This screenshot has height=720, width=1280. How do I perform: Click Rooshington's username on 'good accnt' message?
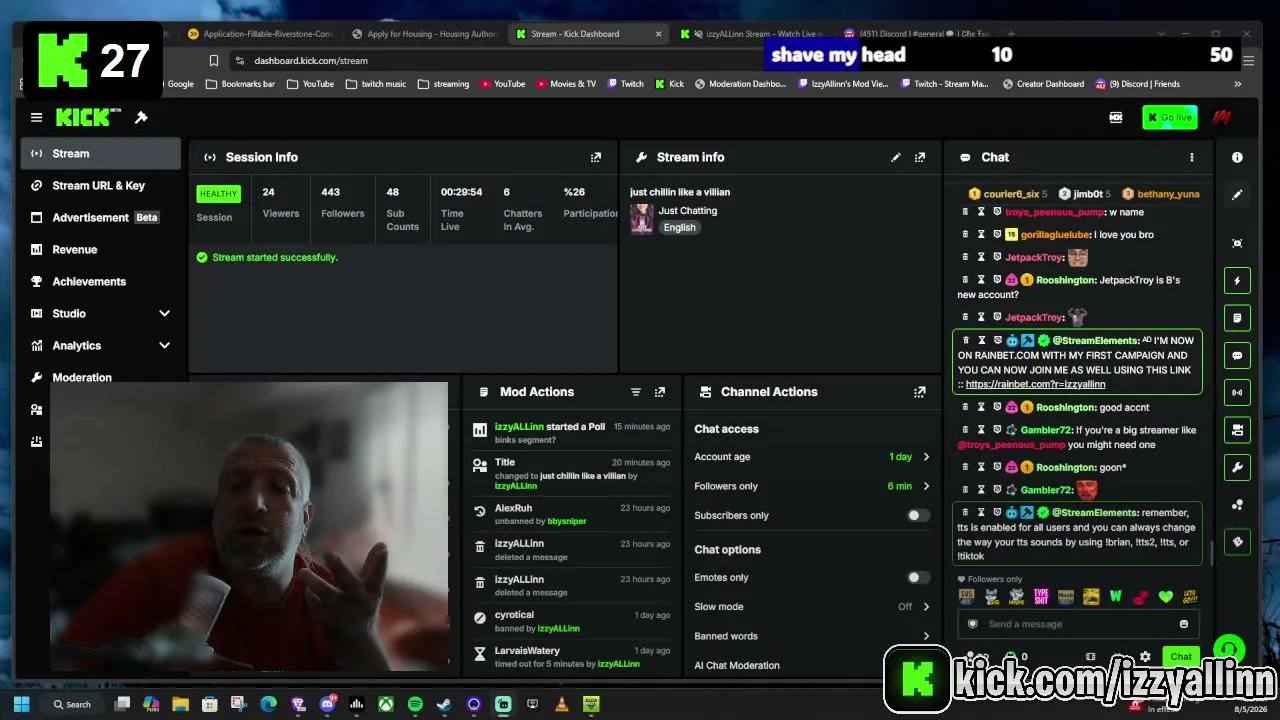1064,407
